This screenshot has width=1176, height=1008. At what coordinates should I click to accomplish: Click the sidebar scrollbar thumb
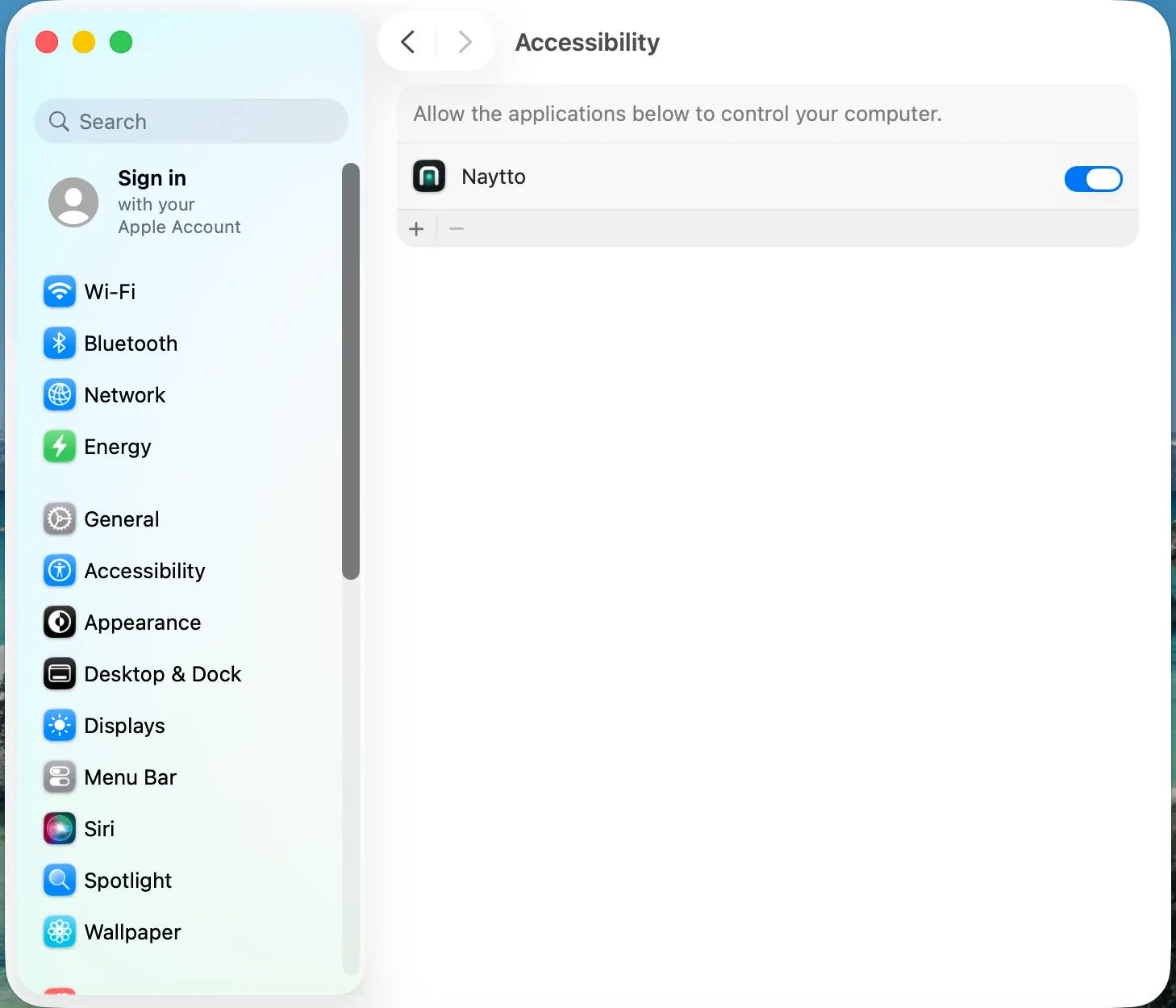350,371
